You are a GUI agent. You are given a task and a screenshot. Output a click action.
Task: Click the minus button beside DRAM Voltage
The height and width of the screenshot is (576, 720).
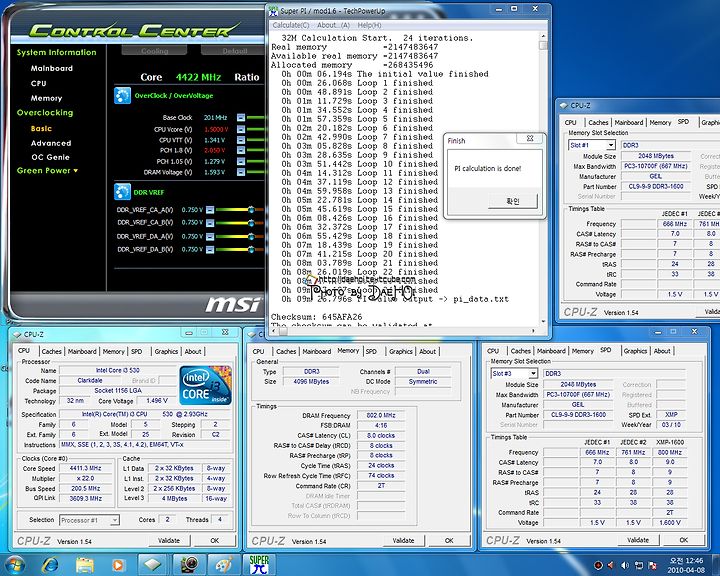pos(241,172)
